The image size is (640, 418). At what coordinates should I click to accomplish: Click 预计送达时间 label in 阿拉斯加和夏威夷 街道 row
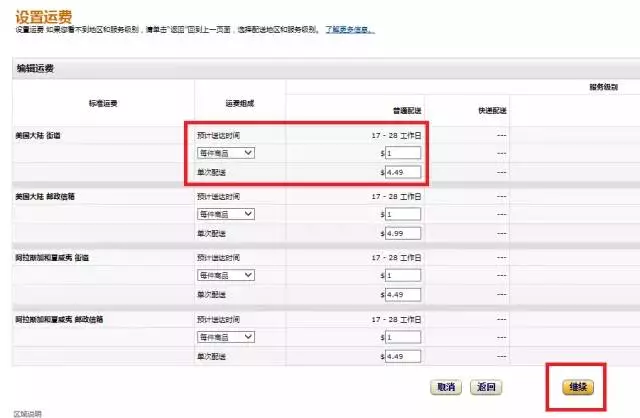pos(218,258)
